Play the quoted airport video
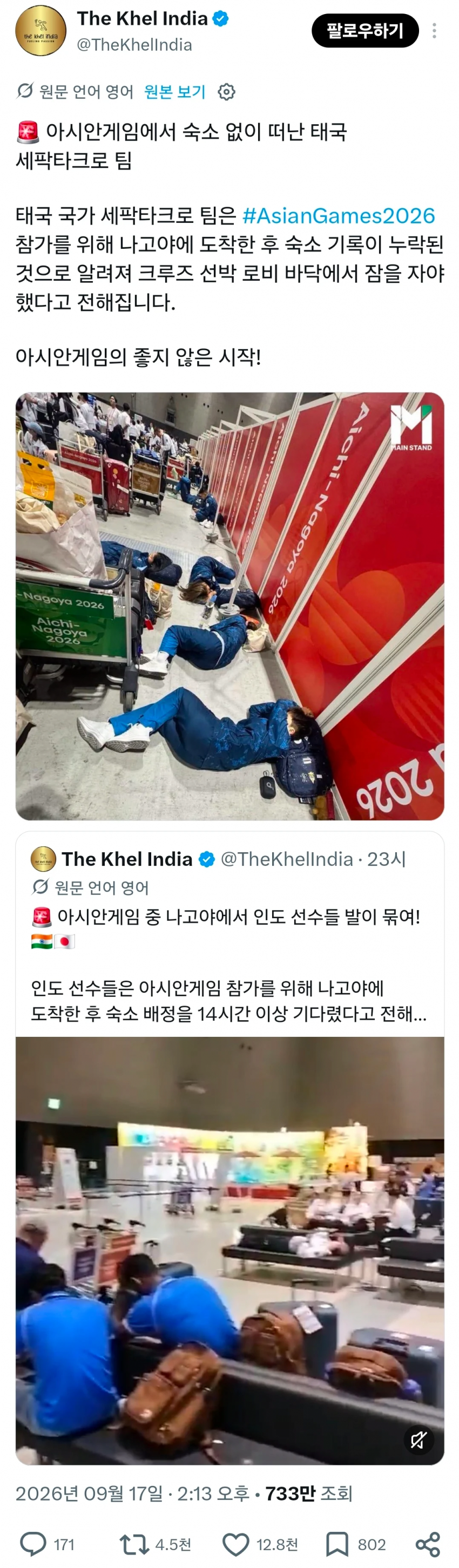The height and width of the screenshot is (1568, 459). coord(230,1251)
